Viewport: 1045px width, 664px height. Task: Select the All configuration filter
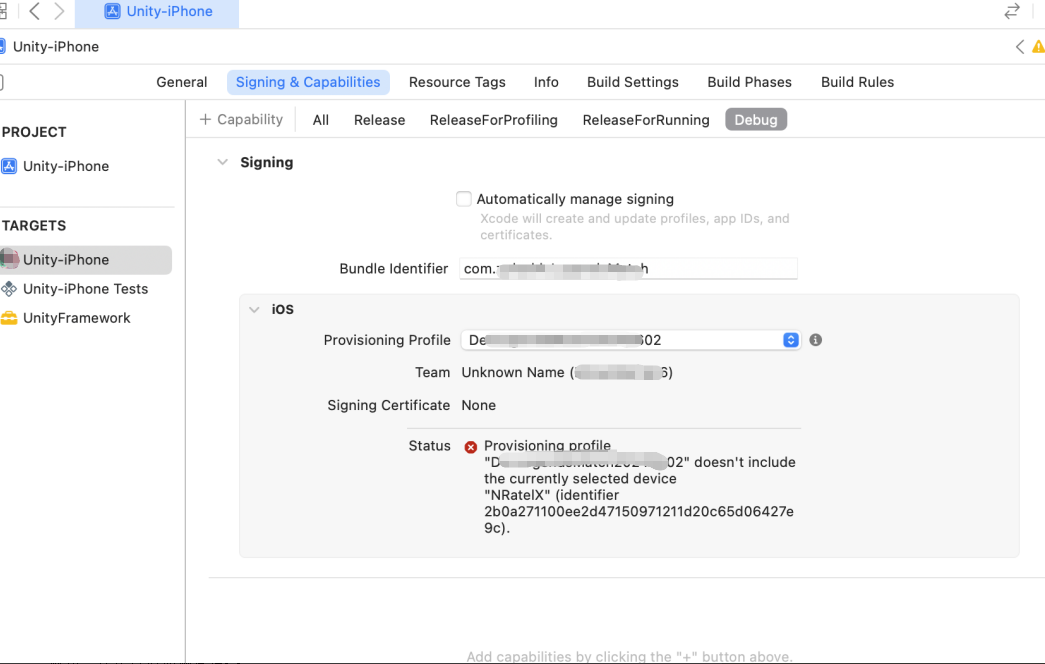pyautogui.click(x=321, y=120)
